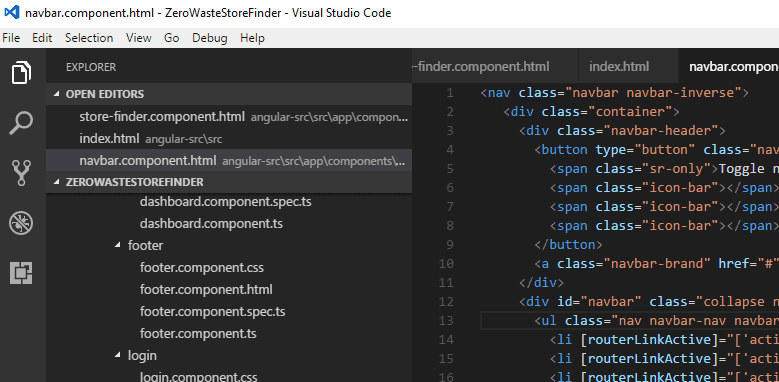Switch to the store-finder.component.html tab
This screenshot has width=779, height=382.
click(x=495, y=67)
